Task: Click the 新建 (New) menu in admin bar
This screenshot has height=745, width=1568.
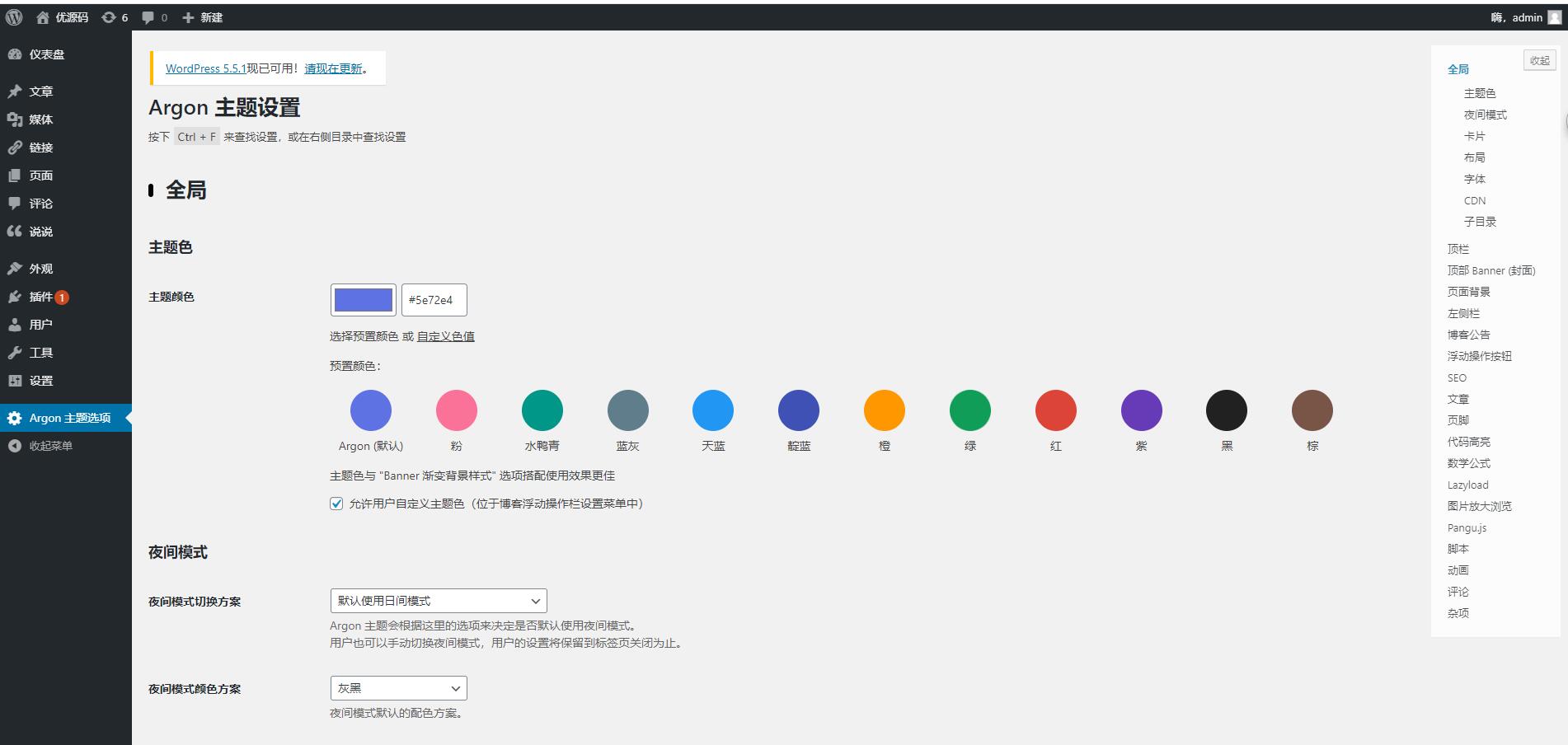Action: (203, 17)
